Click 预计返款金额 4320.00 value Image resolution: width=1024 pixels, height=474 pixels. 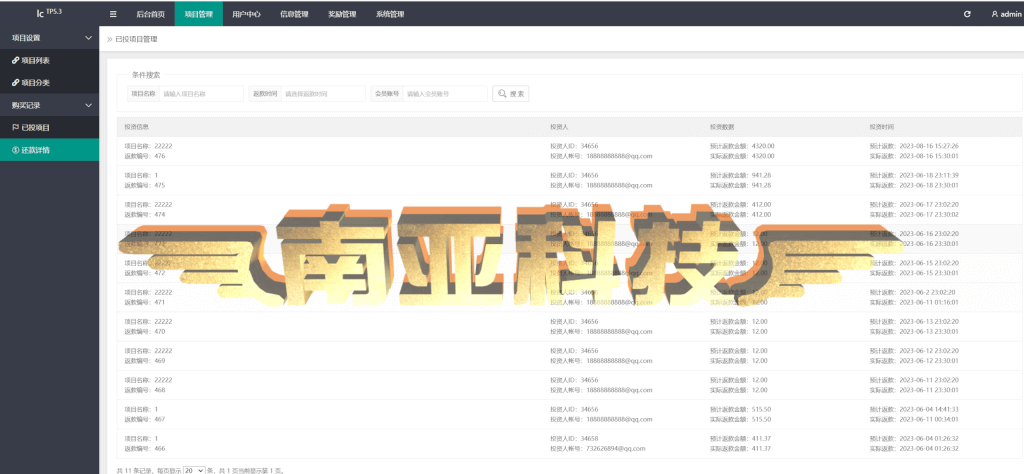(763, 146)
